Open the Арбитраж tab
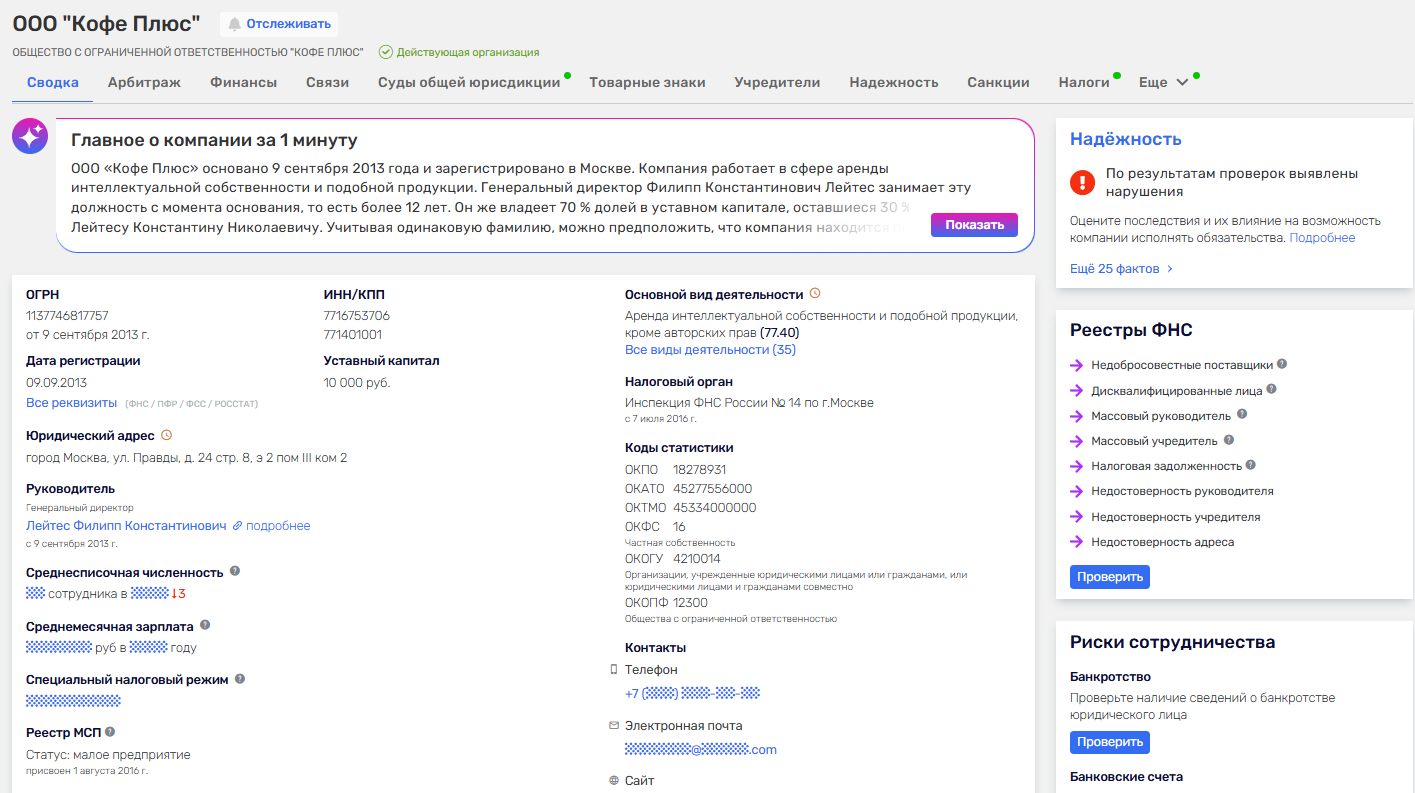 [x=144, y=82]
